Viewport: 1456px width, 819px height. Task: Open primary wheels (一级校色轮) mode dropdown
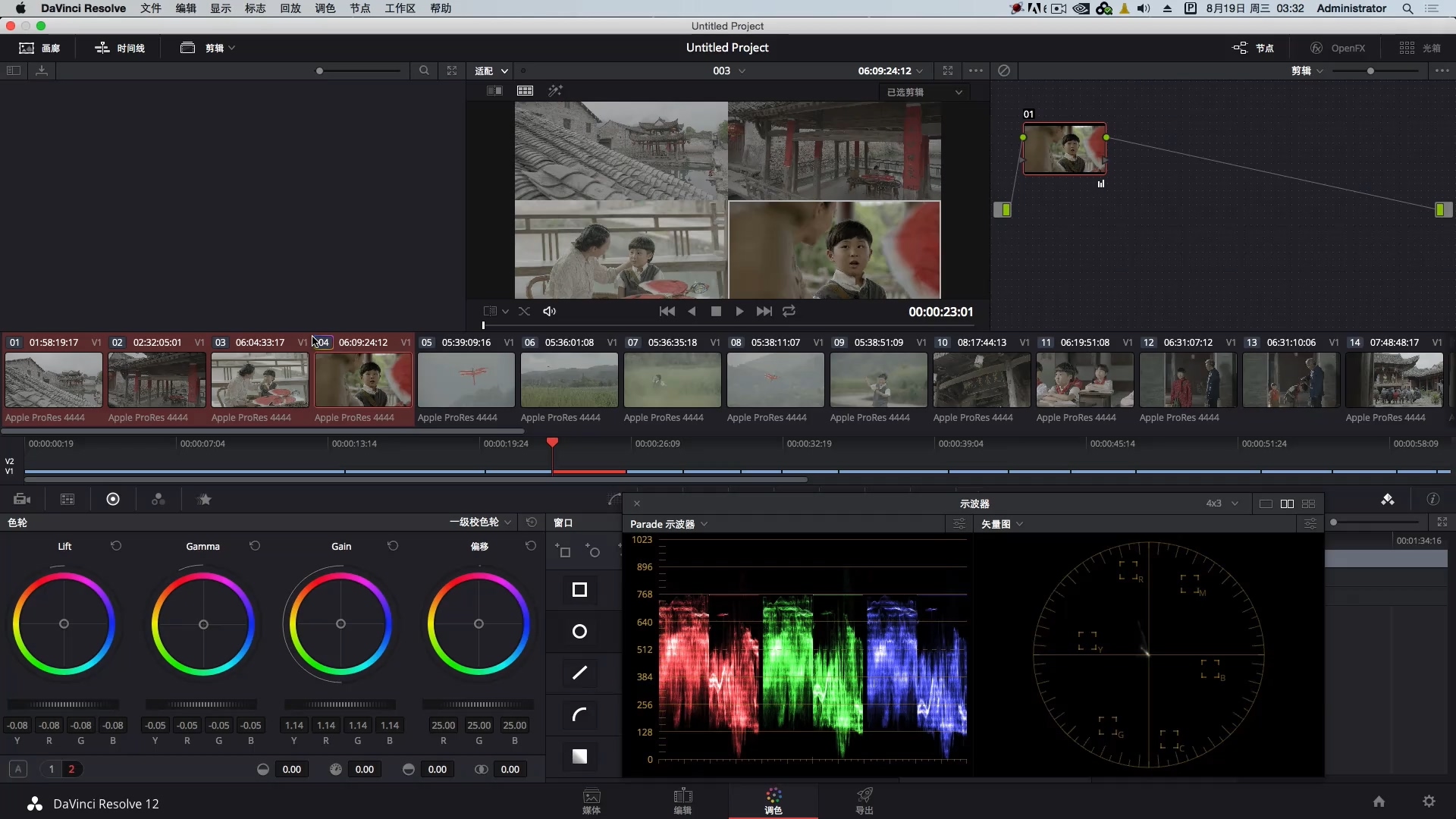point(481,522)
